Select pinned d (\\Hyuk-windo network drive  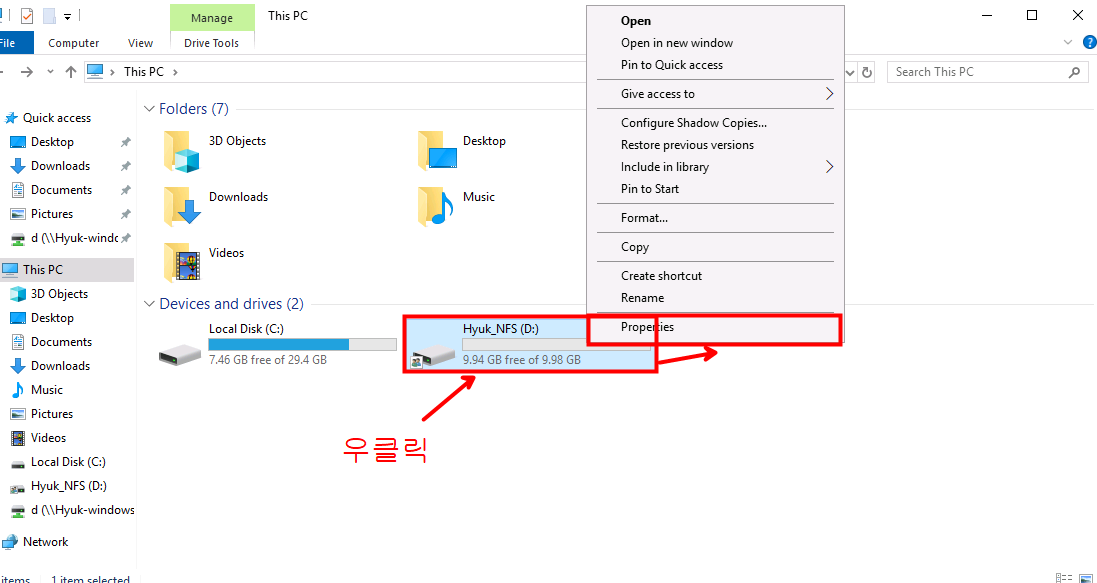(x=74, y=238)
